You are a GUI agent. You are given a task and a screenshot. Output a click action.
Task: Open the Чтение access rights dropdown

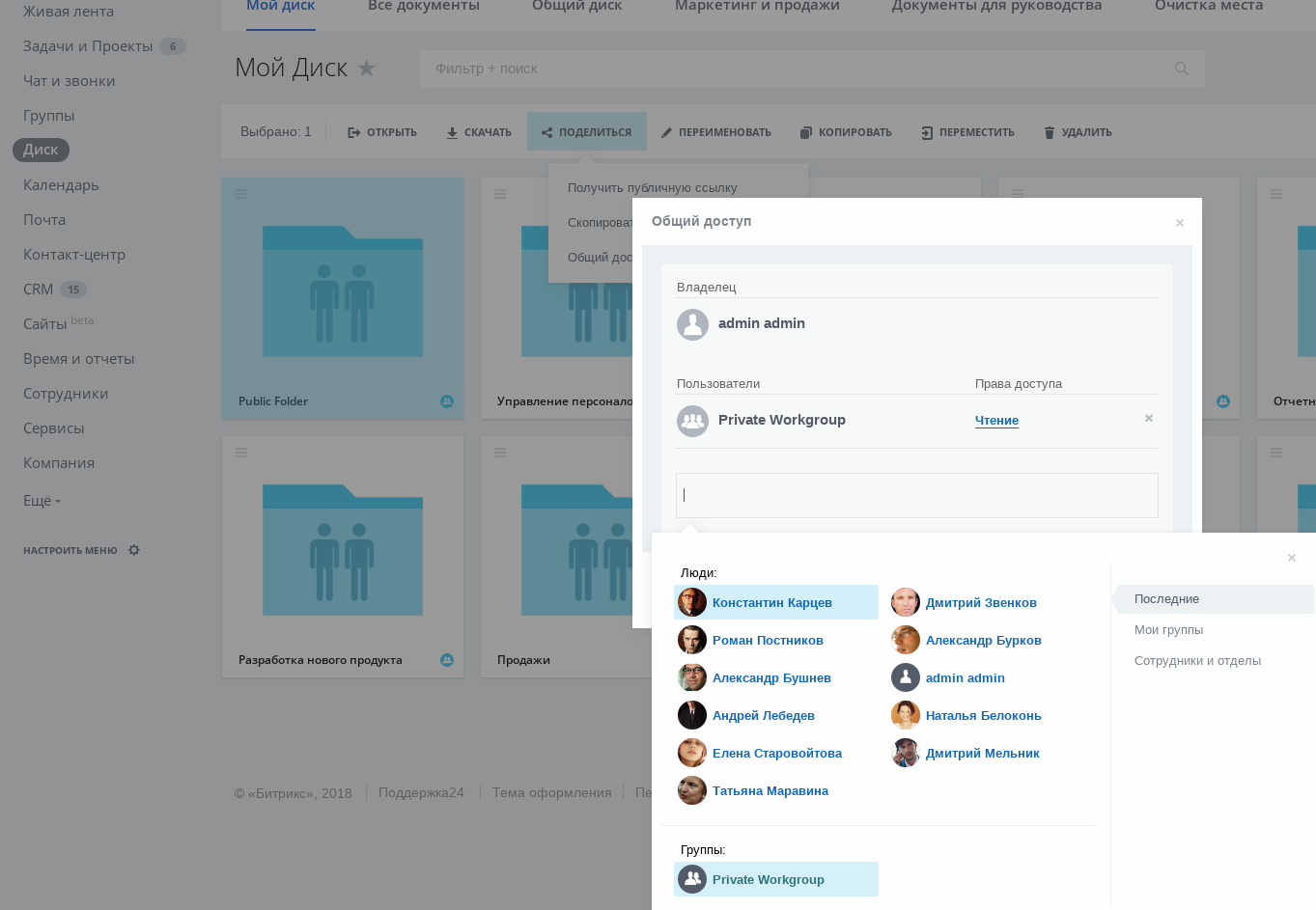[x=996, y=420]
